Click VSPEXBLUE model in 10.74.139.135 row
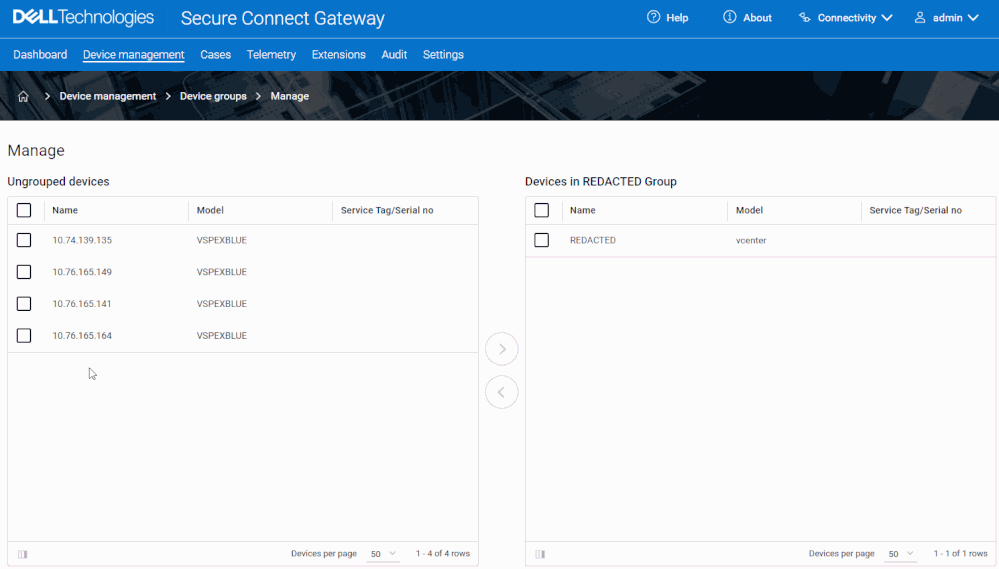Image resolution: width=999 pixels, height=569 pixels. (x=222, y=240)
